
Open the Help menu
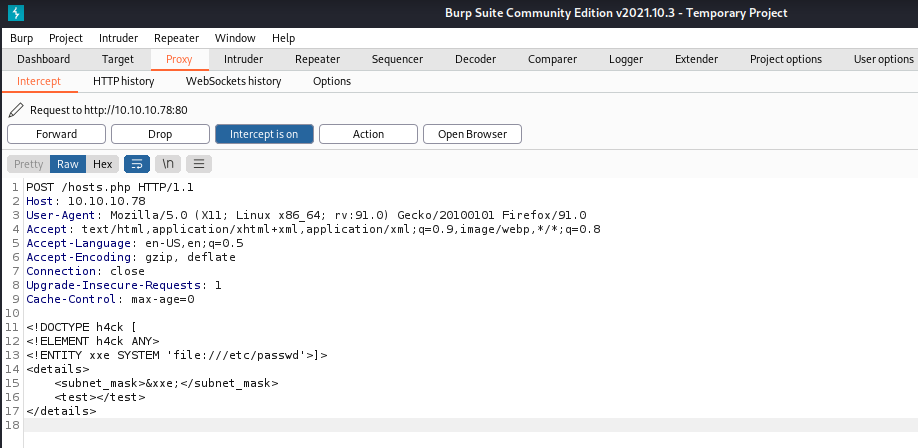coord(283,38)
